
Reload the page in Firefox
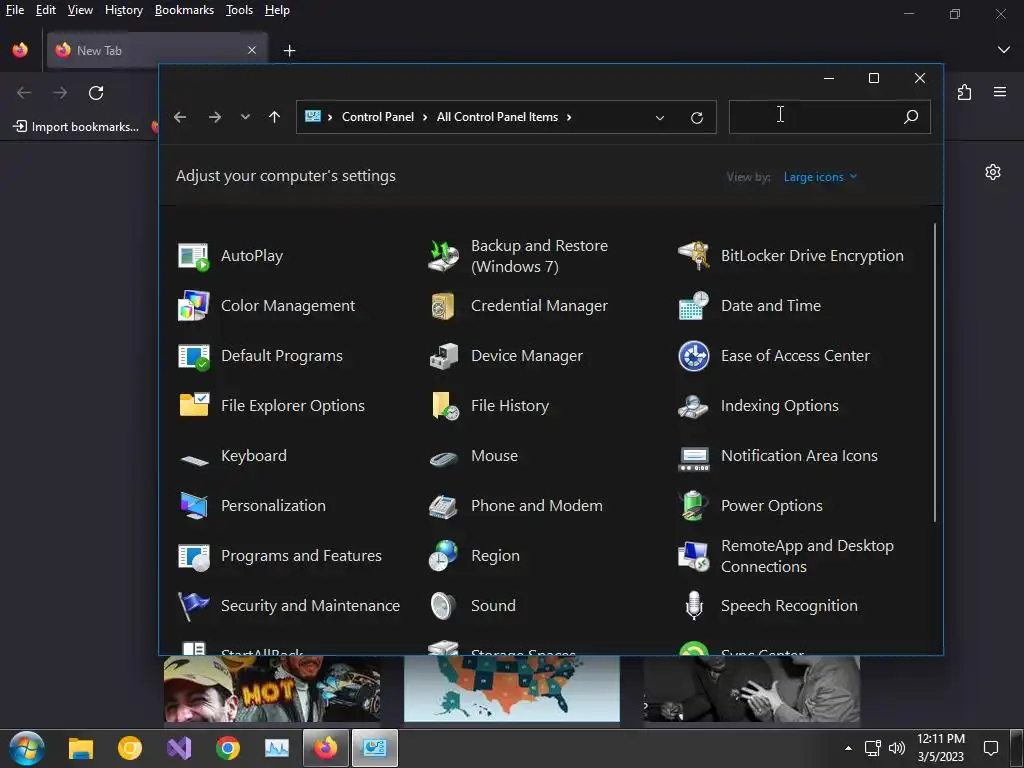96,93
